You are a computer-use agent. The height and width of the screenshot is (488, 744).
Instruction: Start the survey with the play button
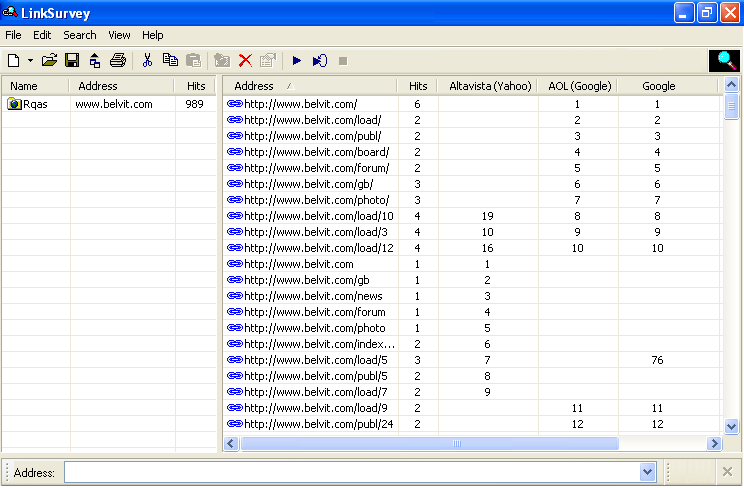[x=297, y=60]
